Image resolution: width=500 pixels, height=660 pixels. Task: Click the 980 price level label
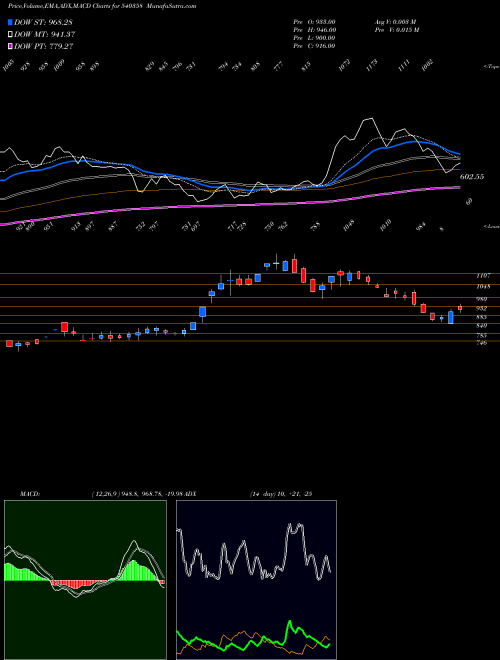click(481, 299)
